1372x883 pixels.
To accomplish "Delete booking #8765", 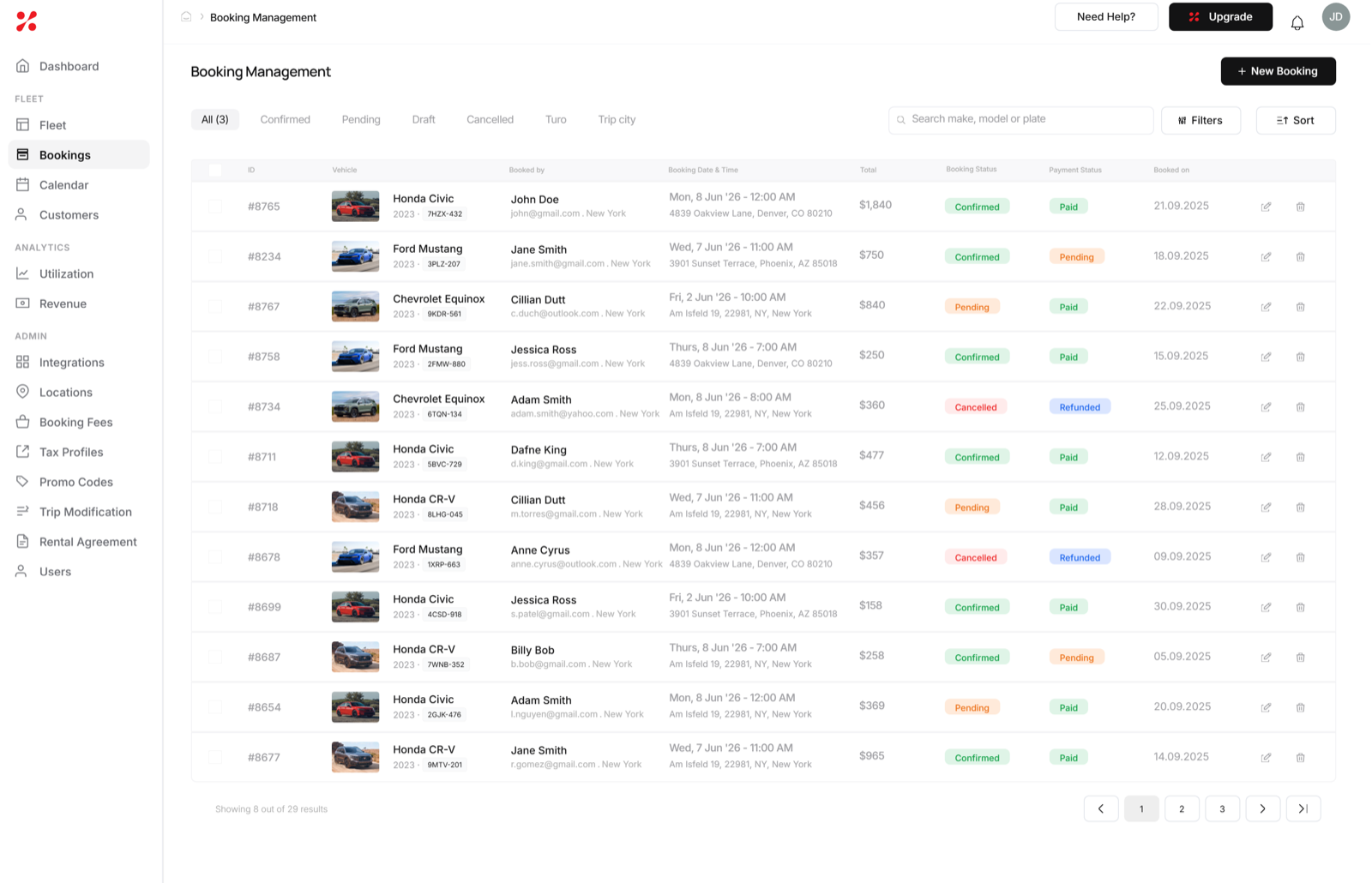I will tap(1300, 207).
